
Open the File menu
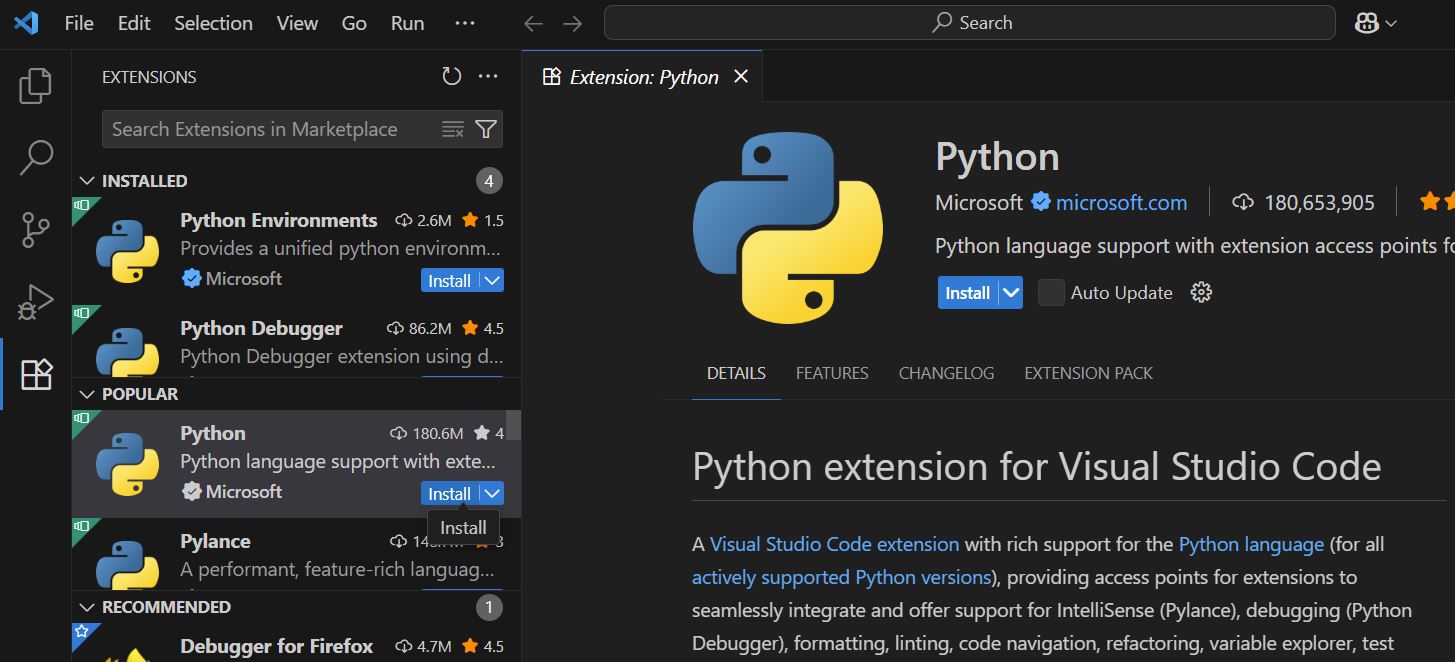pos(79,23)
